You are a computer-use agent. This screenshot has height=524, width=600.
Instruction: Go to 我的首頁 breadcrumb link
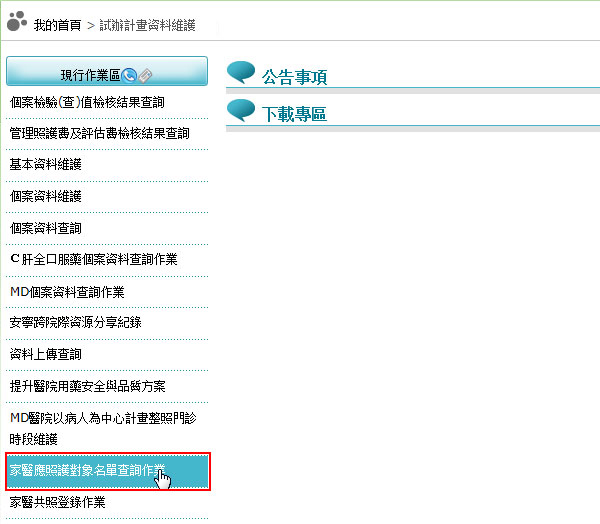coord(57,23)
